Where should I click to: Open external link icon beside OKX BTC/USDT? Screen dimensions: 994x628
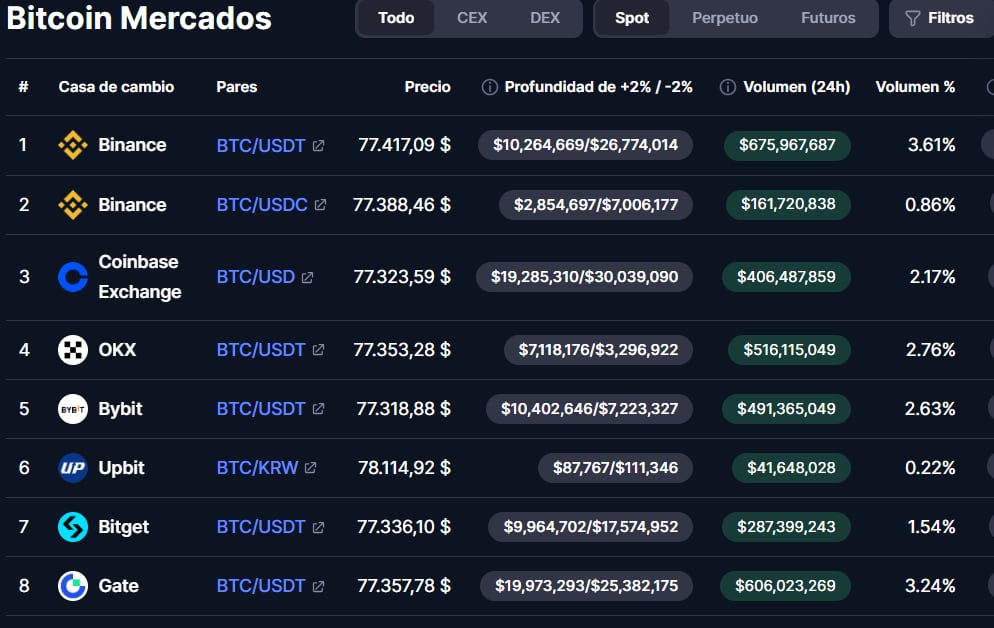click(x=318, y=350)
